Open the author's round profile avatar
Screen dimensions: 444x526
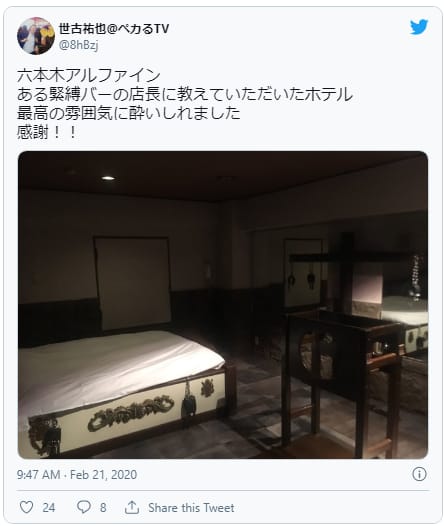click(x=36, y=36)
